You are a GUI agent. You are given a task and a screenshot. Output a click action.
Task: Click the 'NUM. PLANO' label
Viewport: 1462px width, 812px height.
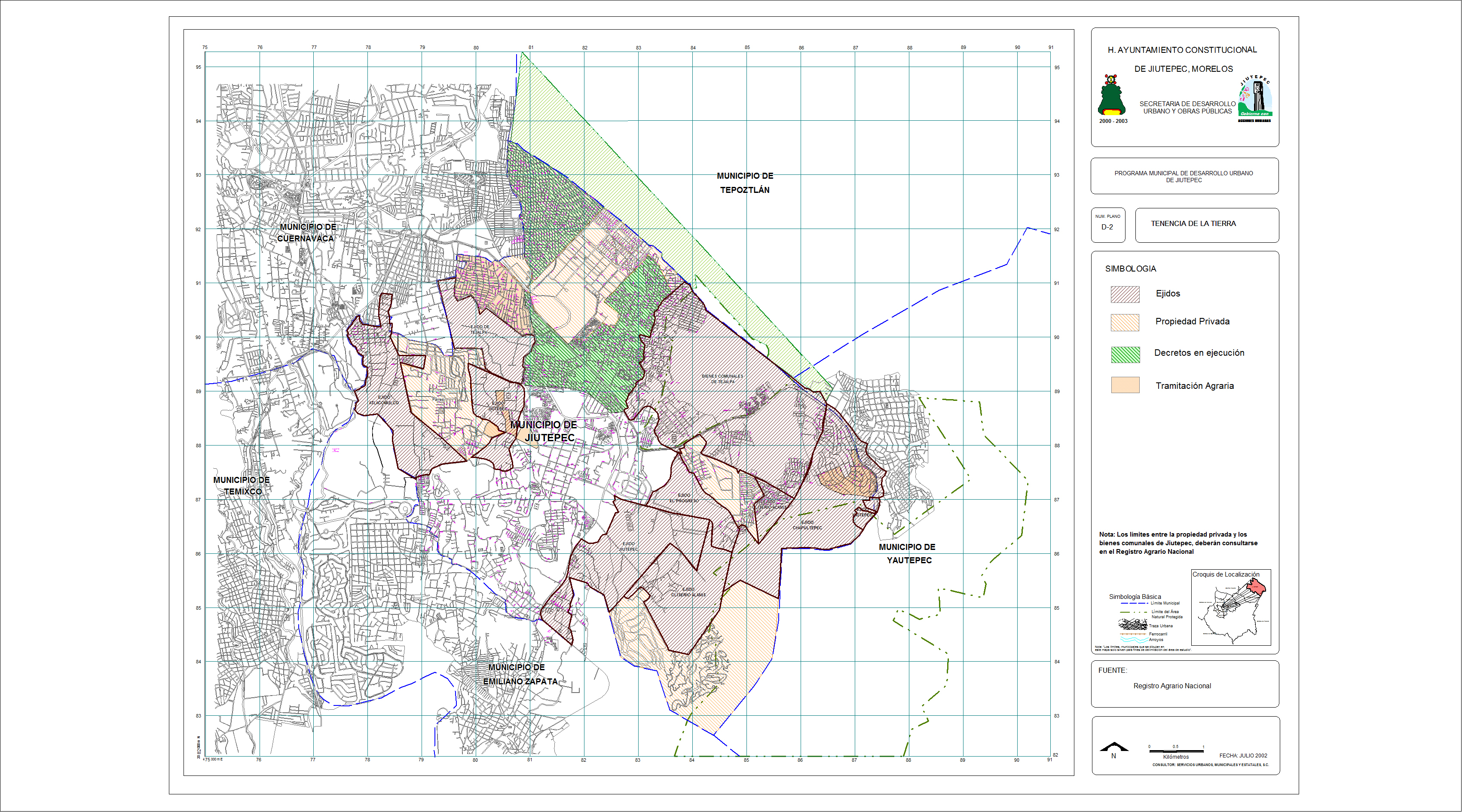(1108, 216)
